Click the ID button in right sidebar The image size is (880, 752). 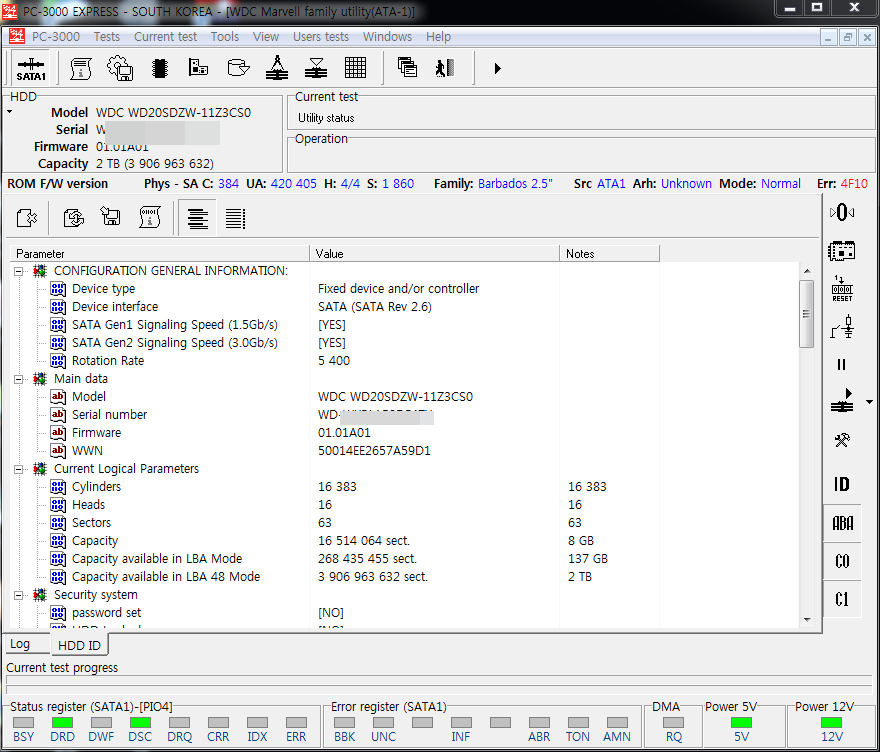pyautogui.click(x=842, y=484)
